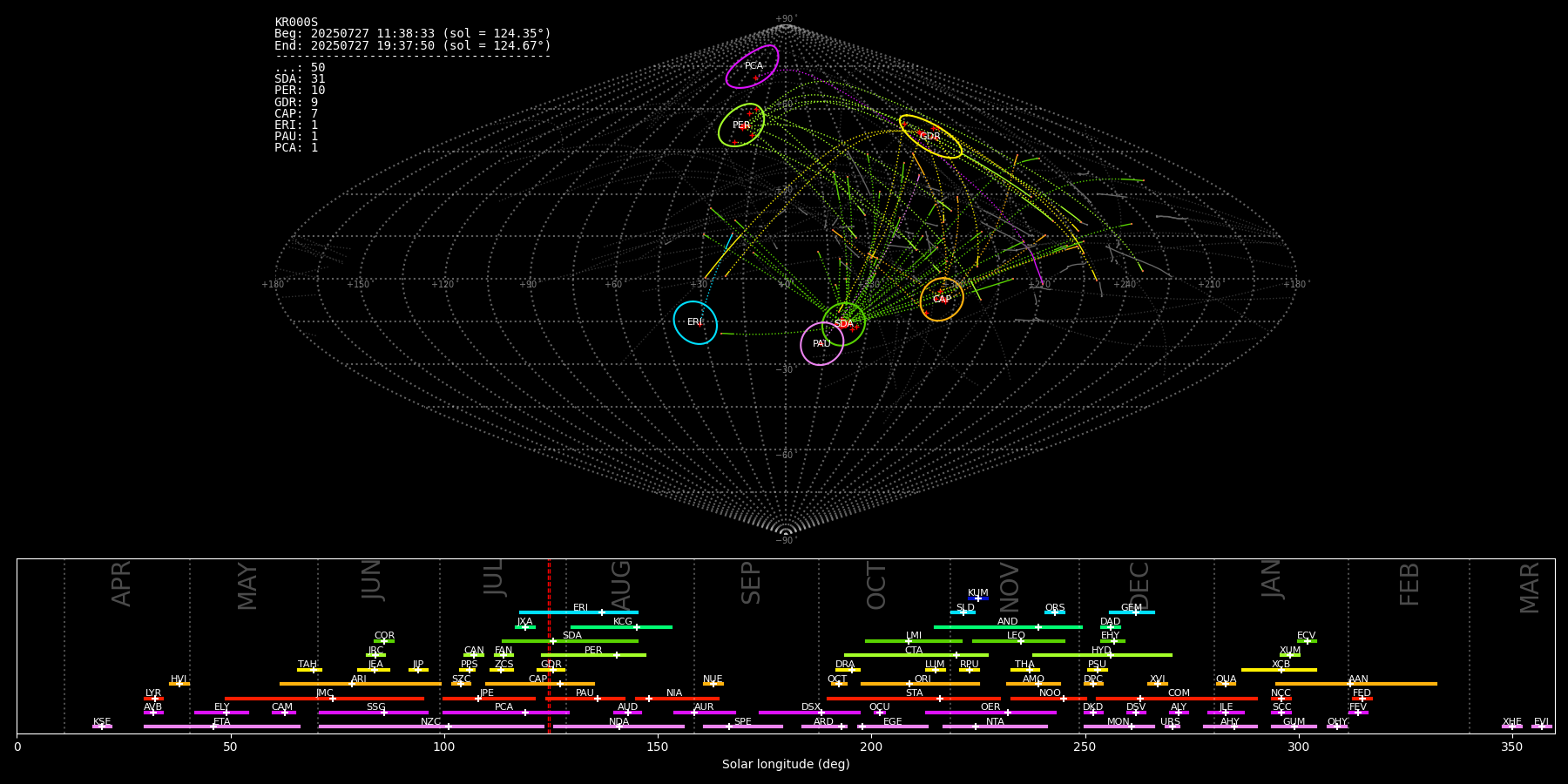Click the NOO shower bar
Screen dimensions: 1568x784
click(x=1049, y=698)
